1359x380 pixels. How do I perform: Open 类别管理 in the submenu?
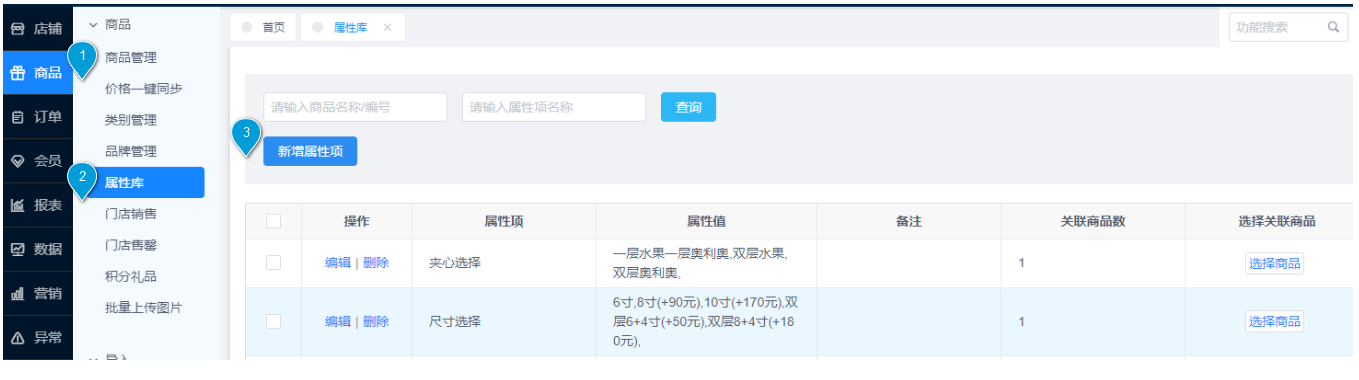point(131,120)
